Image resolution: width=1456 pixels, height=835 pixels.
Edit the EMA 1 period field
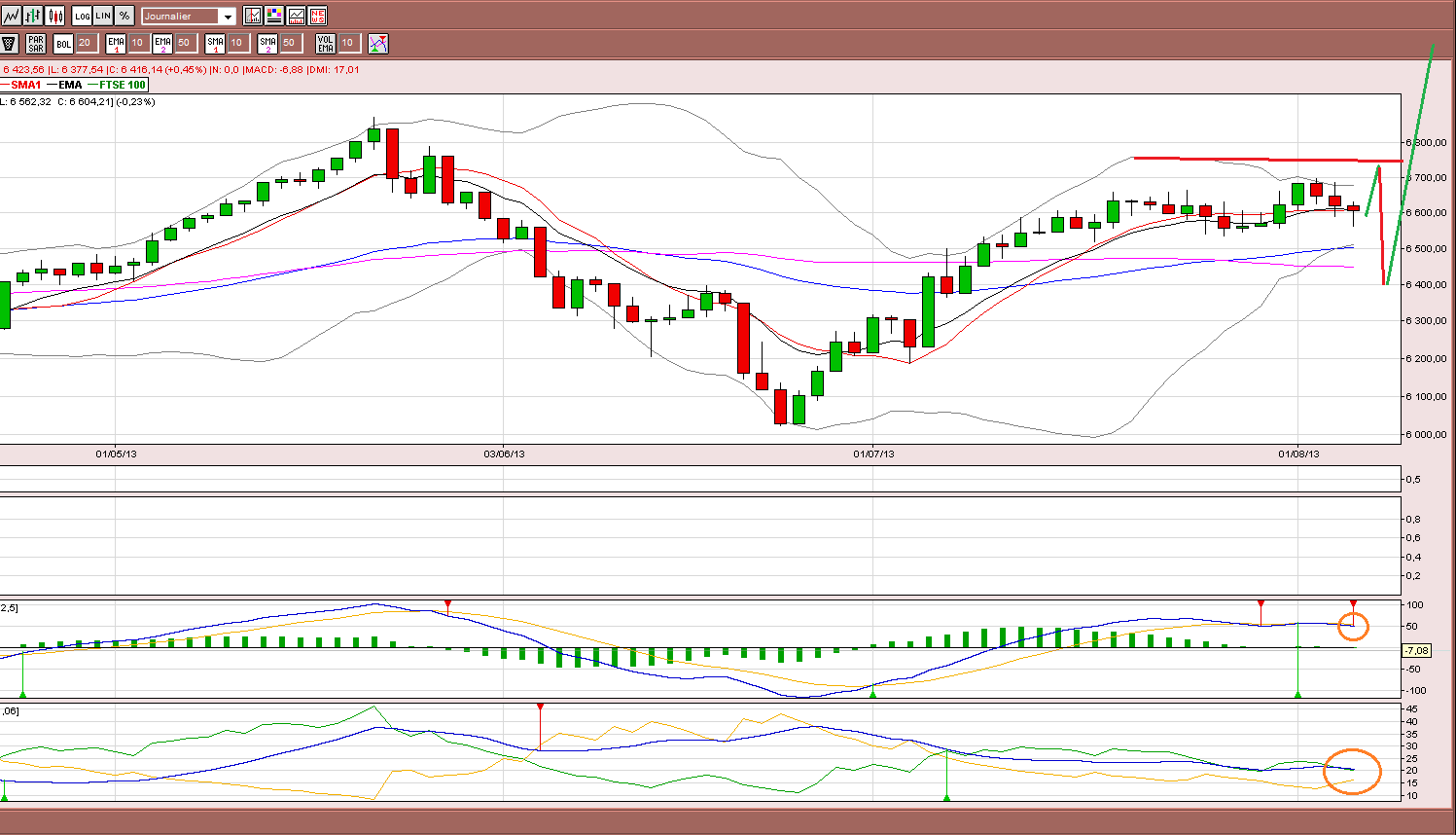139,43
